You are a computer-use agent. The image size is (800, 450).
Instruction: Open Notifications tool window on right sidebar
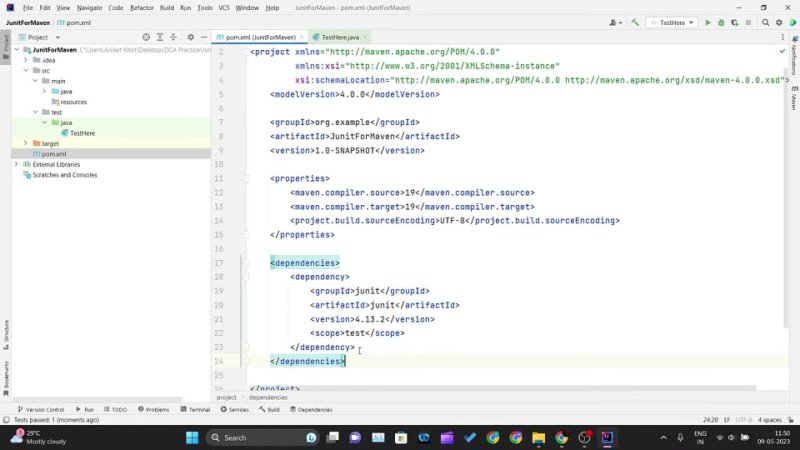[794, 56]
